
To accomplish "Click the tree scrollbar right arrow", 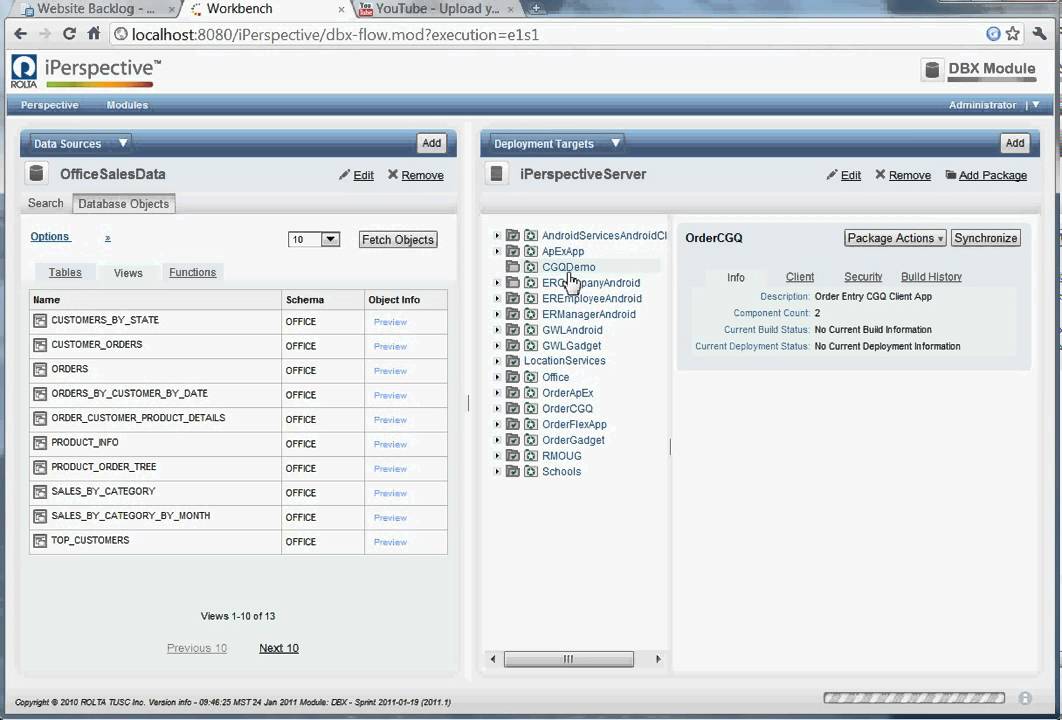I will 658,659.
